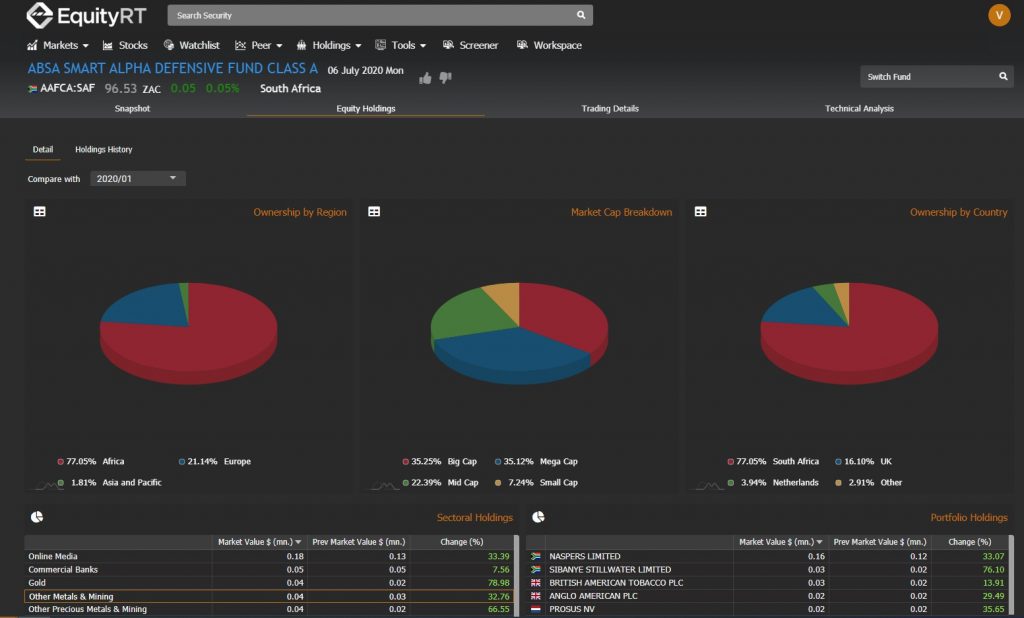This screenshot has height=618, width=1024.
Task: Toggle the Netherlands legend item
Action: 773,483
